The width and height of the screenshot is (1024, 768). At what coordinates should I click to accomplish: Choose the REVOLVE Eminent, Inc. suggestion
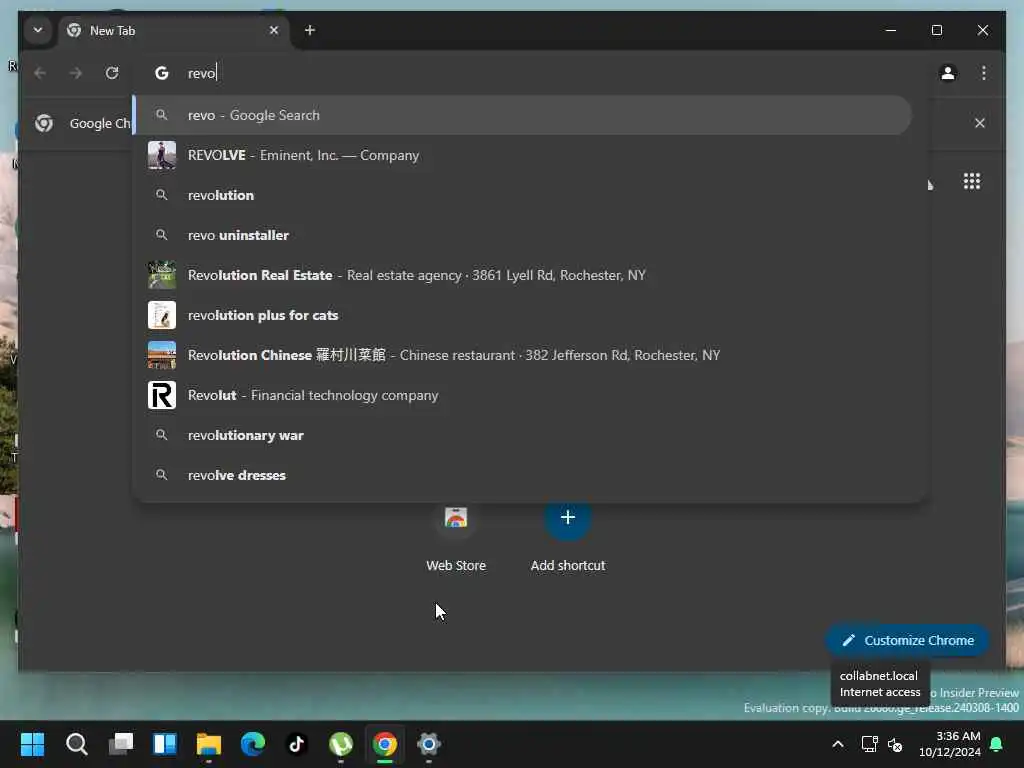[x=522, y=155]
